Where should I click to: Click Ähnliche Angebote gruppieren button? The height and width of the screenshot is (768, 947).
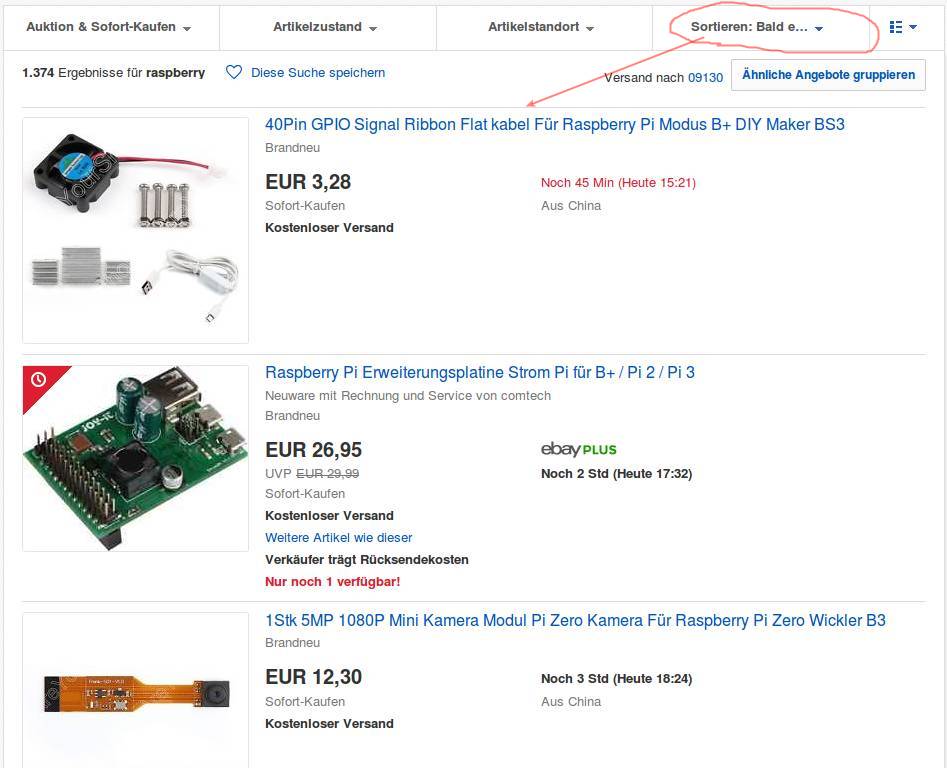point(828,75)
